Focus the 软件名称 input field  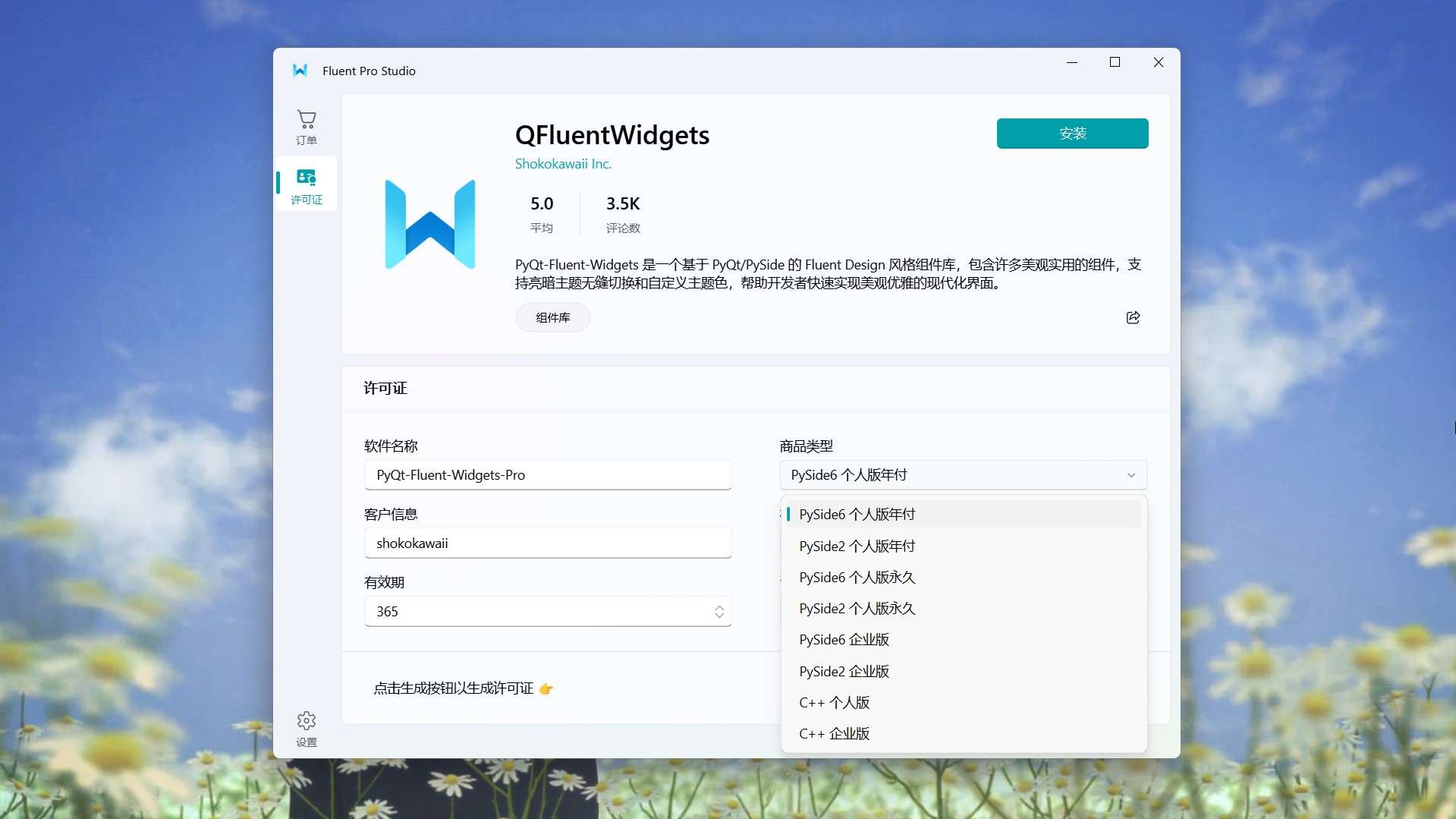[548, 475]
